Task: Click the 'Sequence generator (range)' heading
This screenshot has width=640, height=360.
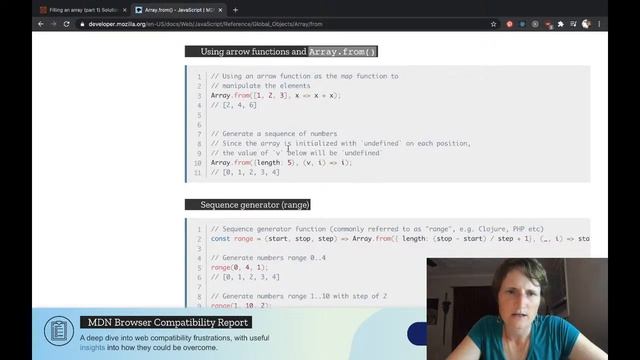Action: tap(248, 204)
